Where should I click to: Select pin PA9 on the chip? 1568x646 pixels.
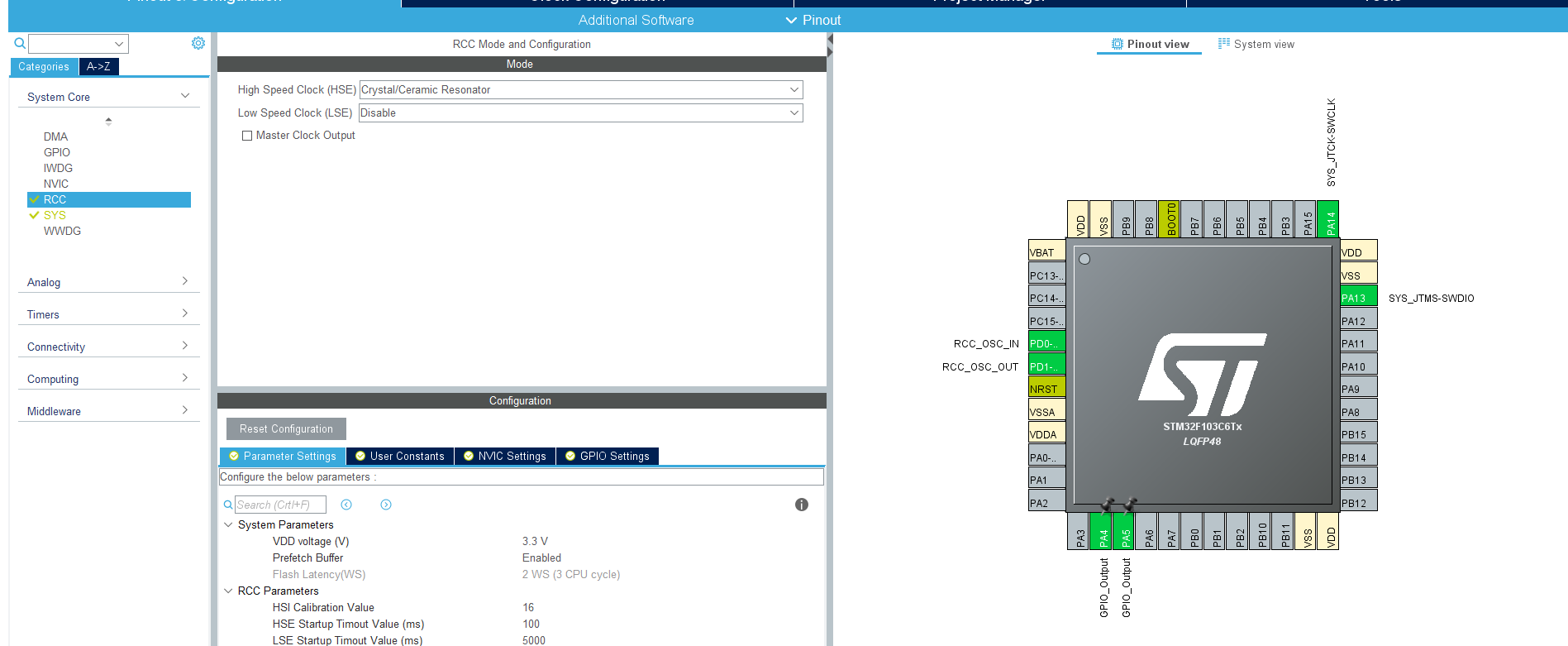click(x=1358, y=389)
